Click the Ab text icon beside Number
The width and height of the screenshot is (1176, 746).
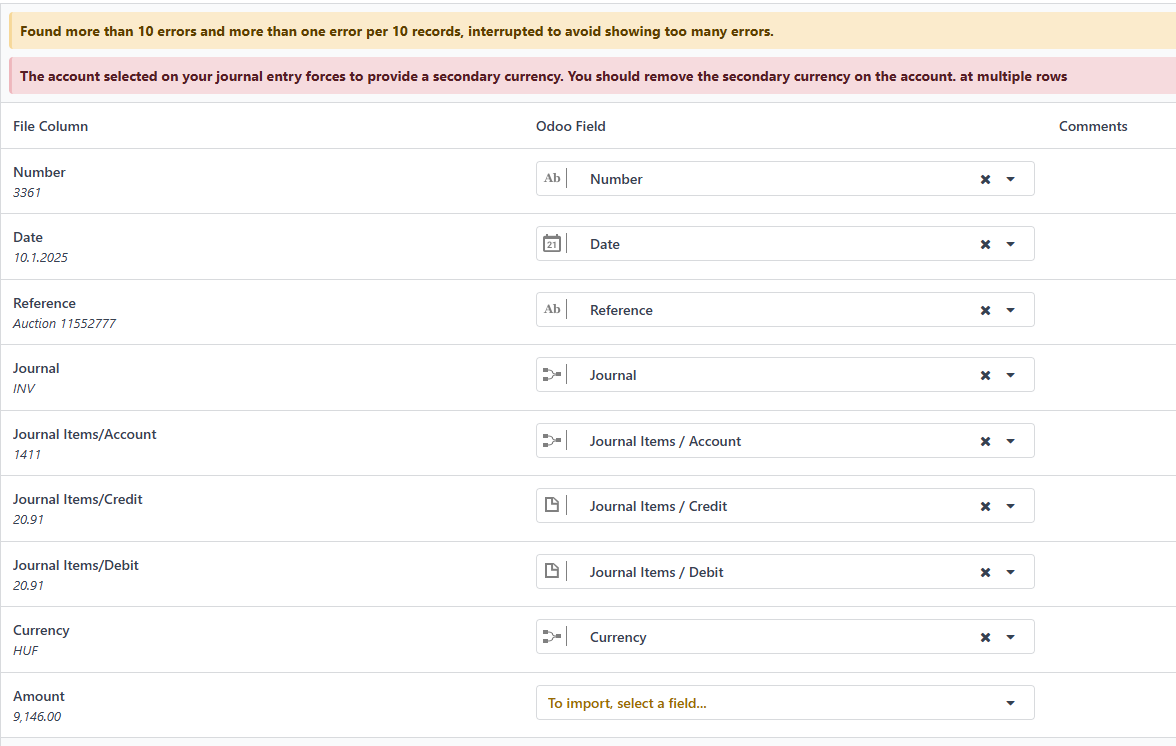pos(552,178)
